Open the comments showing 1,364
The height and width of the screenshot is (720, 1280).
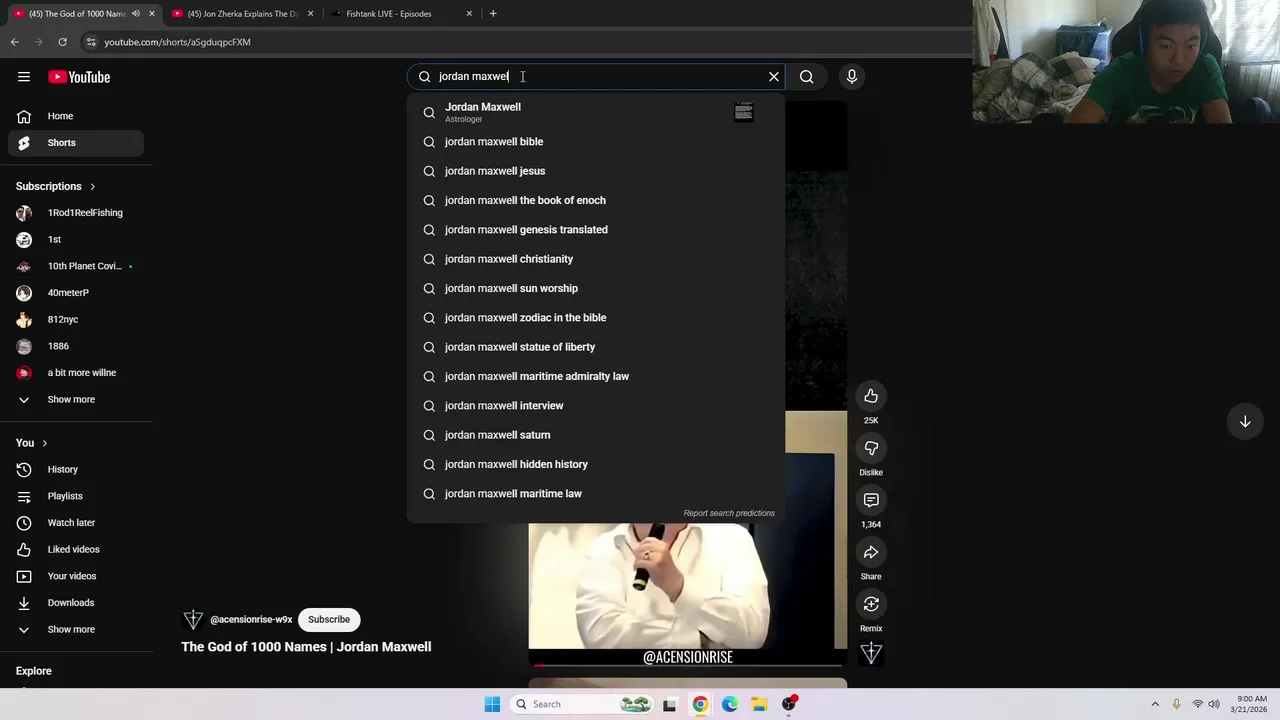(871, 500)
